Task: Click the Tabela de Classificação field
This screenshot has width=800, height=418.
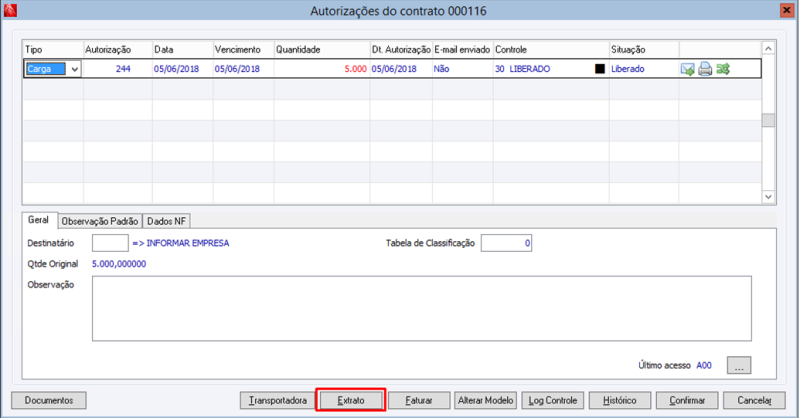Action: point(506,243)
